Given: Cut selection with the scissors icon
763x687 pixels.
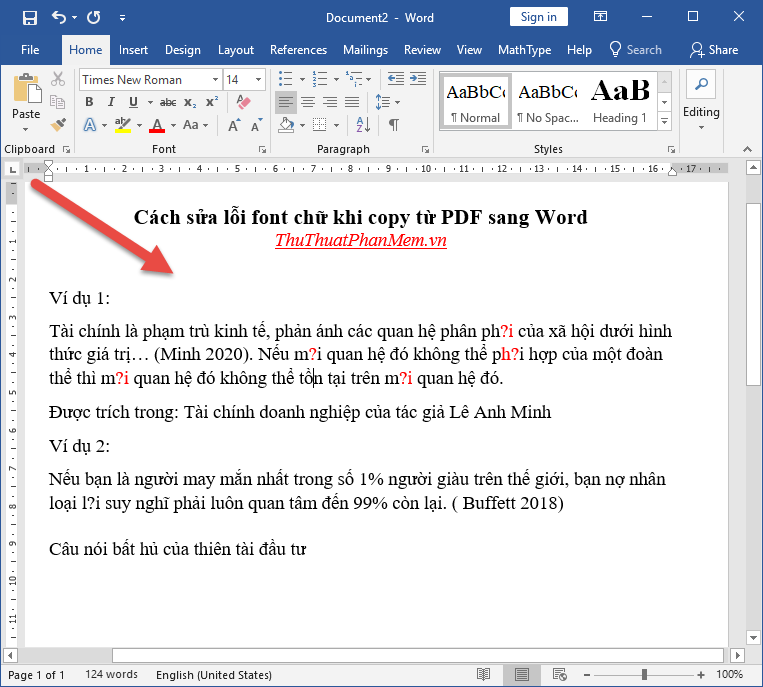Looking at the screenshot, I should (x=58, y=79).
